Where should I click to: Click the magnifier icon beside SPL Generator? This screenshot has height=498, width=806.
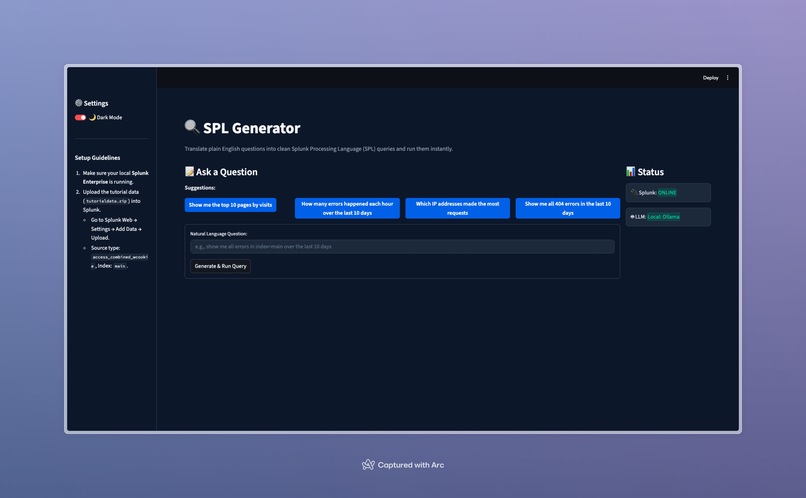(x=192, y=127)
